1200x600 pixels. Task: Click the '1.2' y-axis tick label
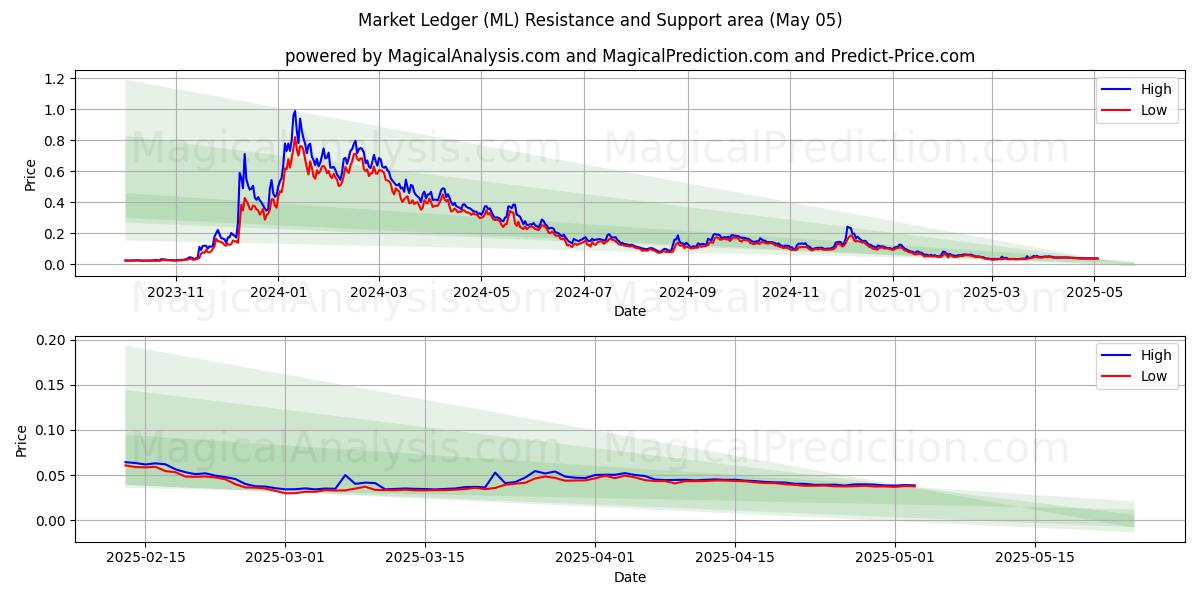55,79
